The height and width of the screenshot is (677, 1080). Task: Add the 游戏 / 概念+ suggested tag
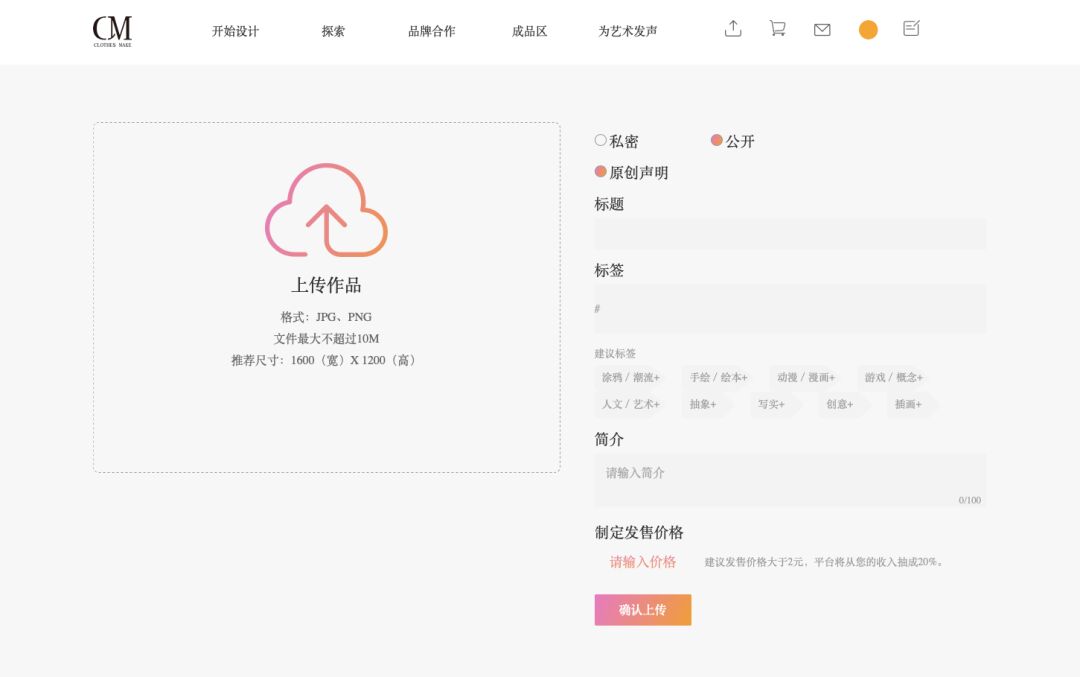893,377
